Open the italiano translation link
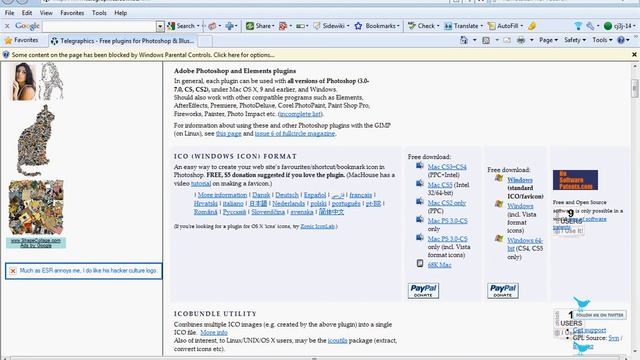640x360 pixels. pos(233,204)
